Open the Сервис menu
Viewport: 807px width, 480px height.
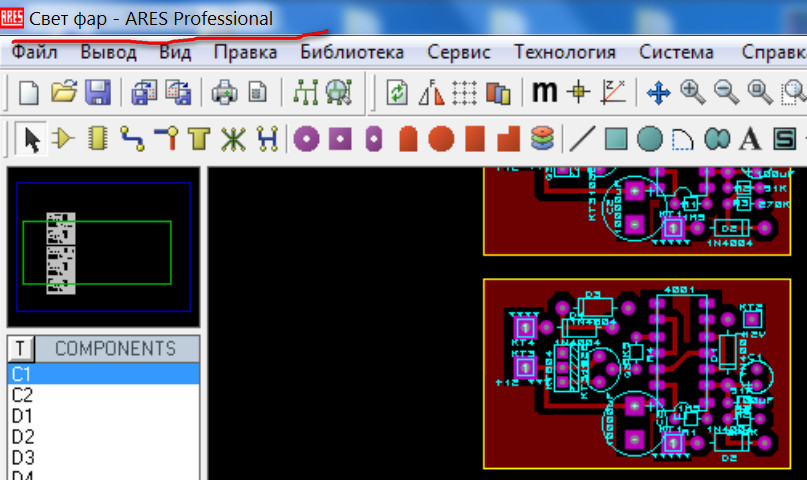tap(459, 52)
